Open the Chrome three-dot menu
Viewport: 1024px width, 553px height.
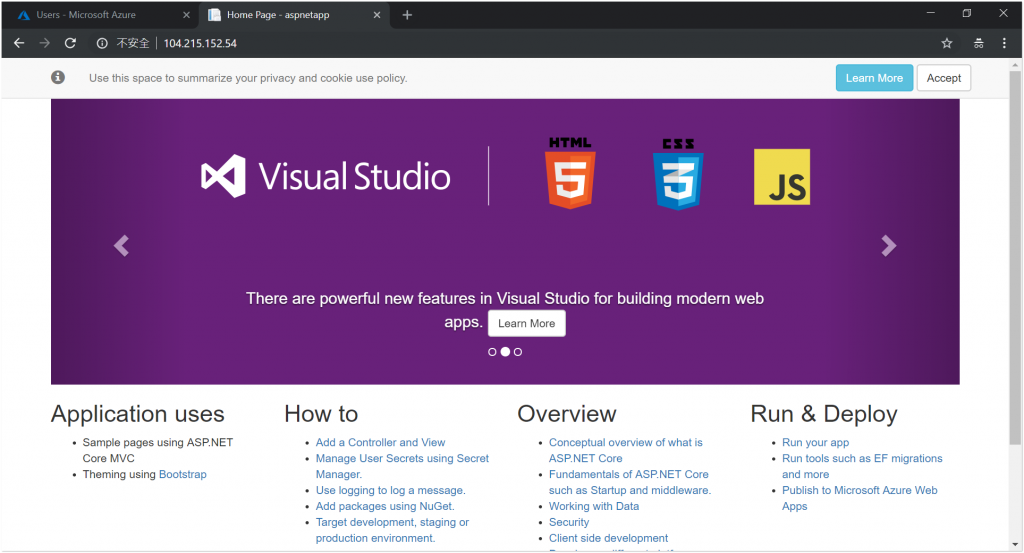tap(1004, 43)
